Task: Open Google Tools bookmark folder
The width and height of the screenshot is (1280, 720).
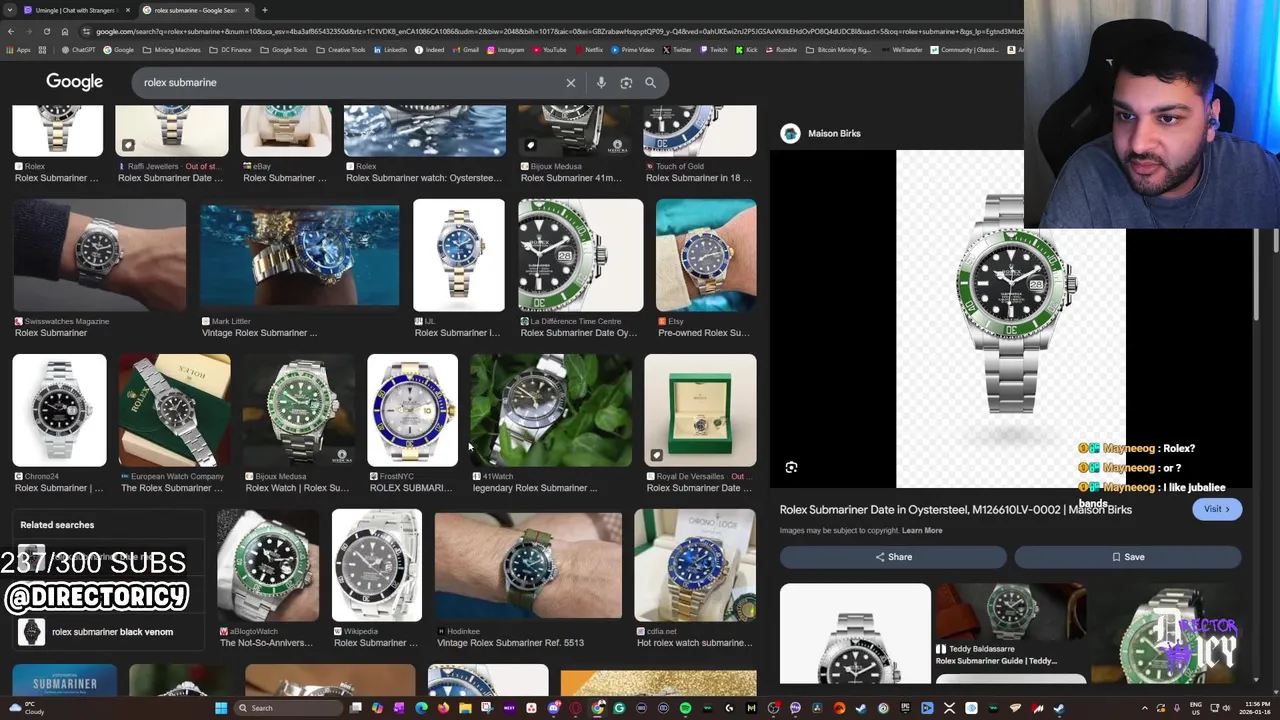Action: [284, 50]
